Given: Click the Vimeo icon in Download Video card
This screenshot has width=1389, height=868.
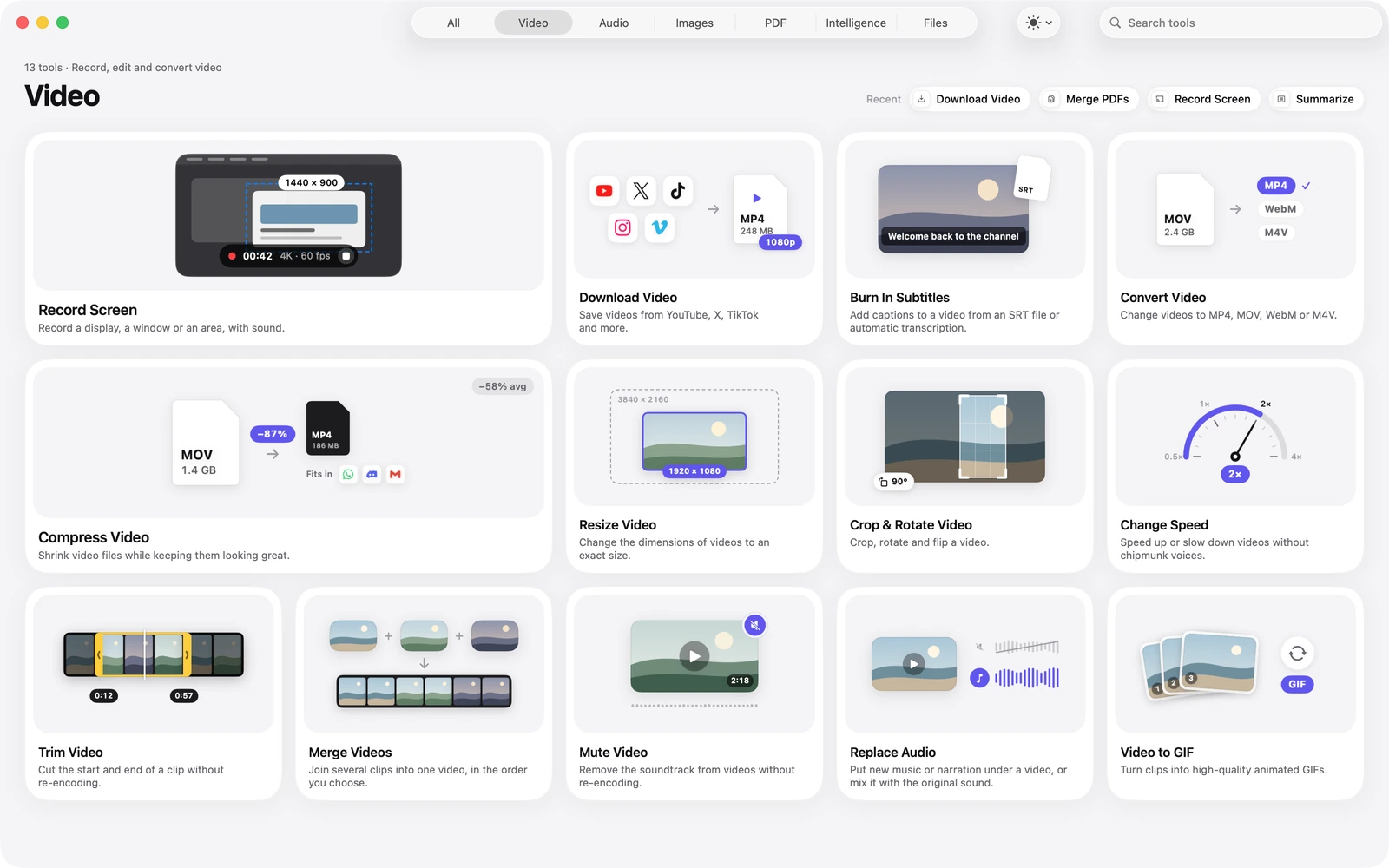Looking at the screenshot, I should coord(660,227).
